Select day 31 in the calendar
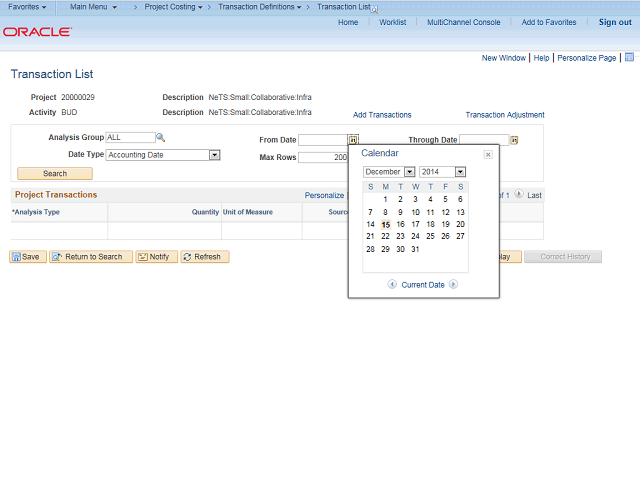Screen dimensions: 640x480 (x=415, y=249)
